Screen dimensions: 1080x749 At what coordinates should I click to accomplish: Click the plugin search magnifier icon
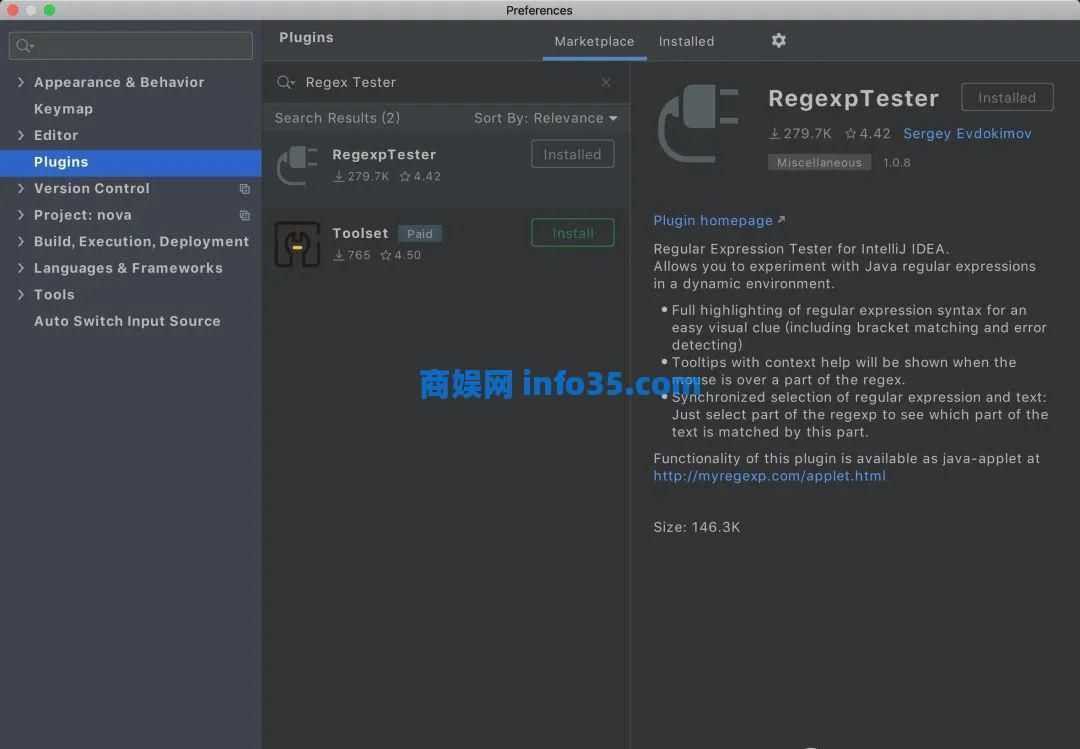284,83
